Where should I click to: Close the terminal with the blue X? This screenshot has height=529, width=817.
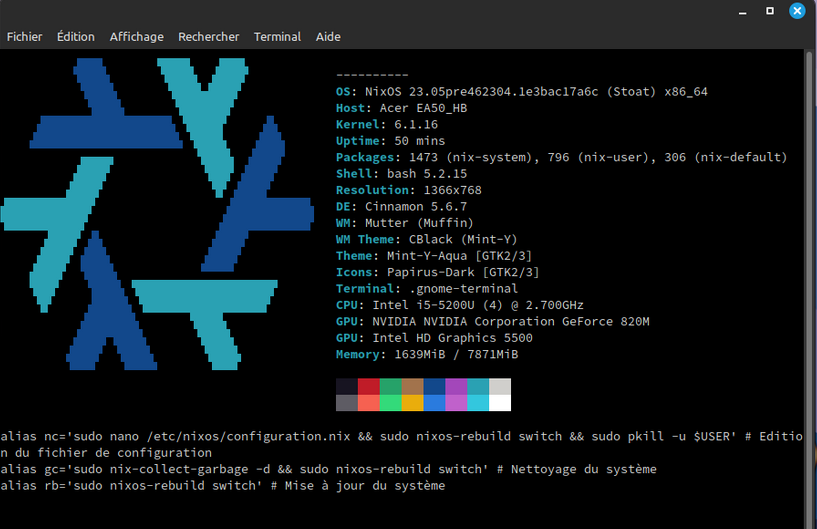point(797,11)
